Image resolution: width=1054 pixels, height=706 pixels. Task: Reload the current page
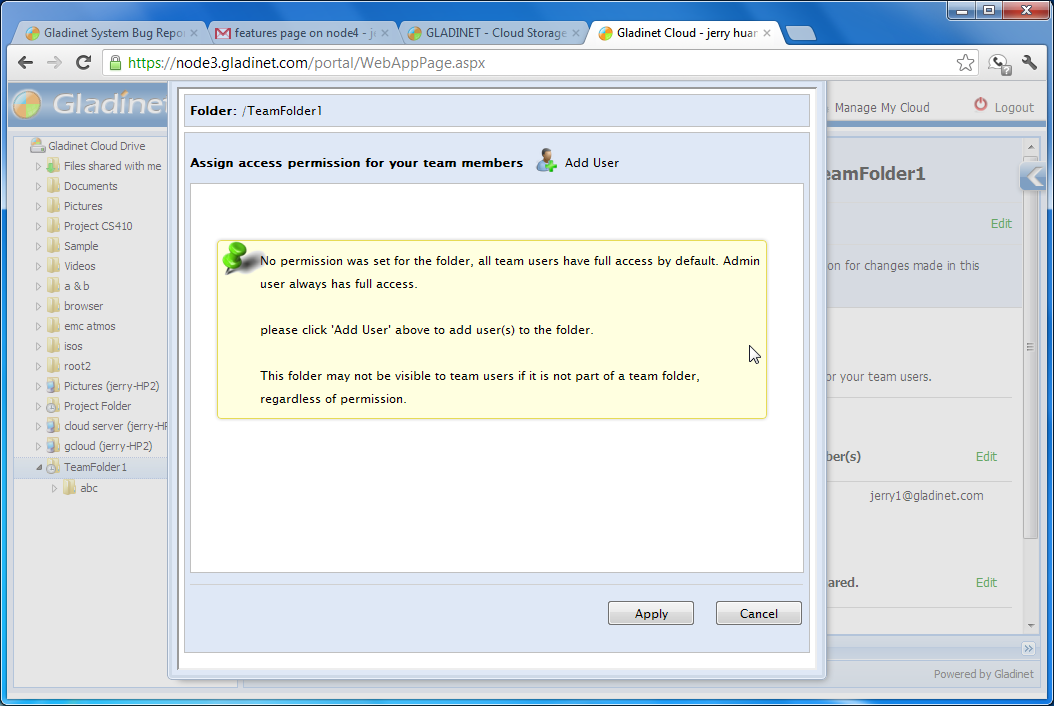coord(83,63)
